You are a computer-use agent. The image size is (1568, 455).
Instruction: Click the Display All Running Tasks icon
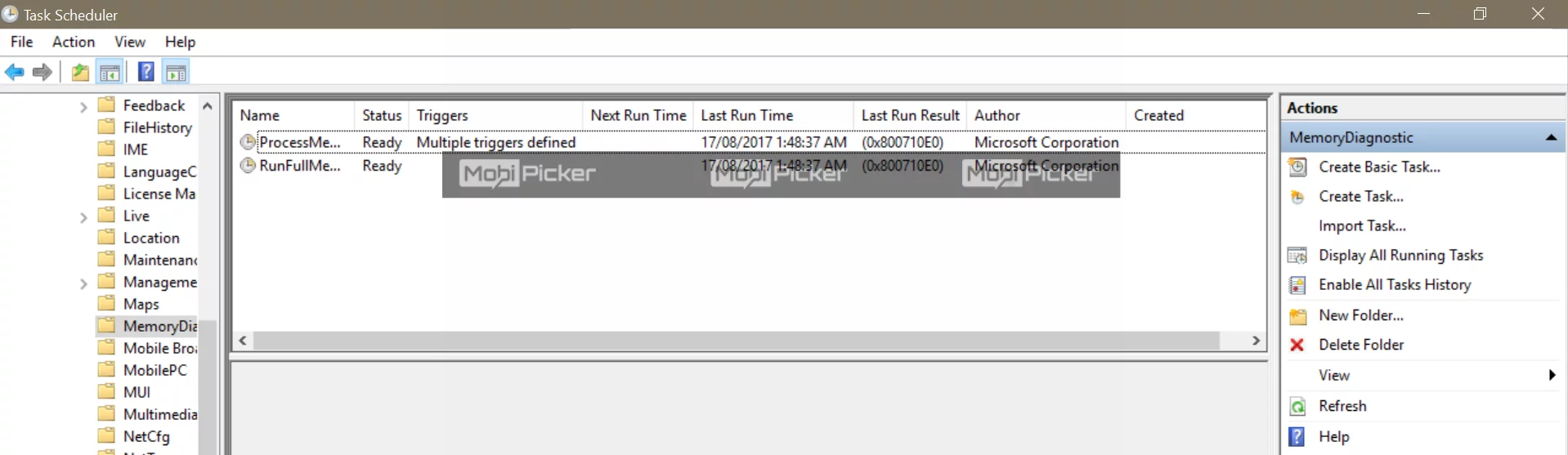1297,256
